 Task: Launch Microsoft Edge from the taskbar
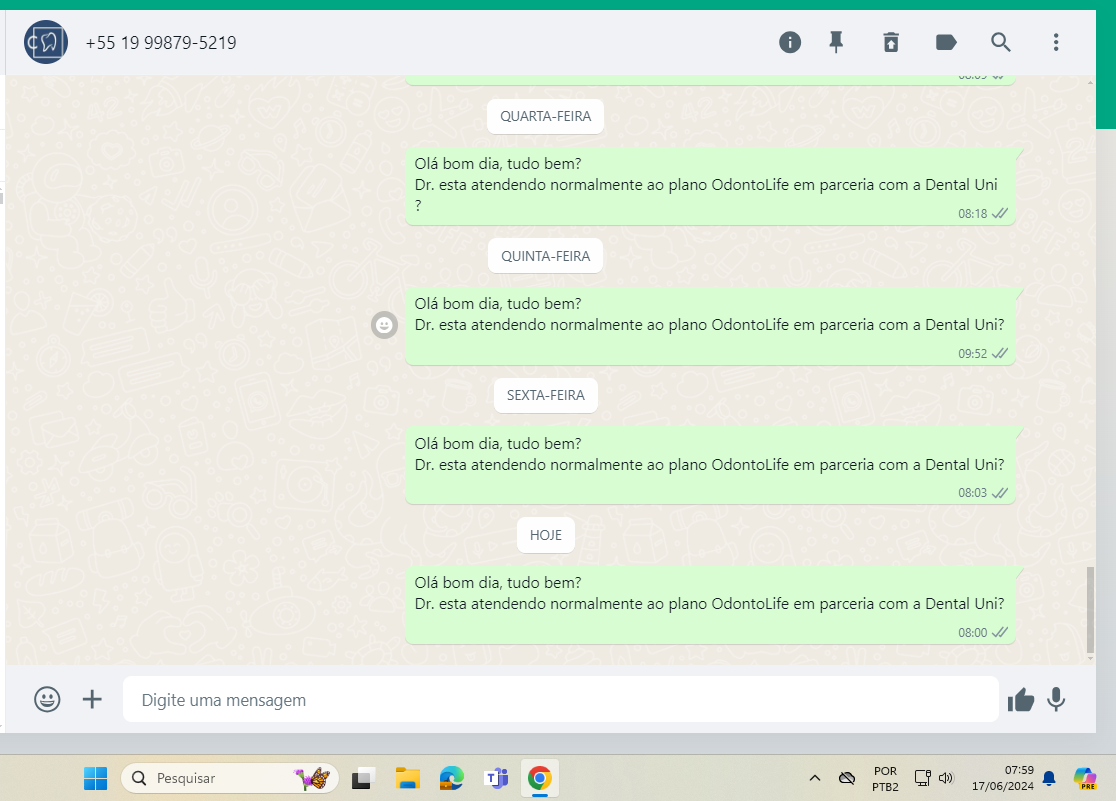452,778
